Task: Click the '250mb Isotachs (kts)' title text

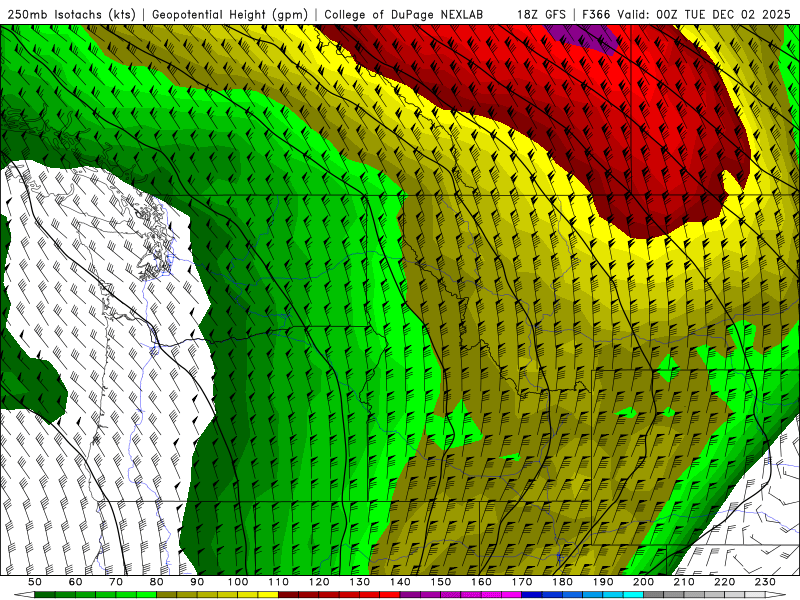Action: (x=72, y=14)
